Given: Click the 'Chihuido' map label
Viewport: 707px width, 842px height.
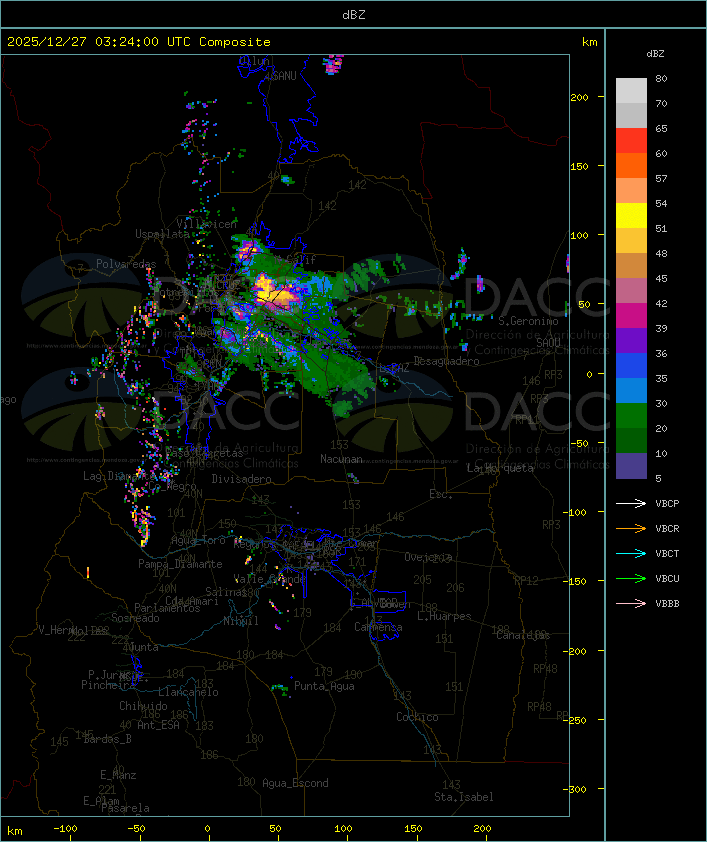Looking at the screenshot, I should pos(143,706).
